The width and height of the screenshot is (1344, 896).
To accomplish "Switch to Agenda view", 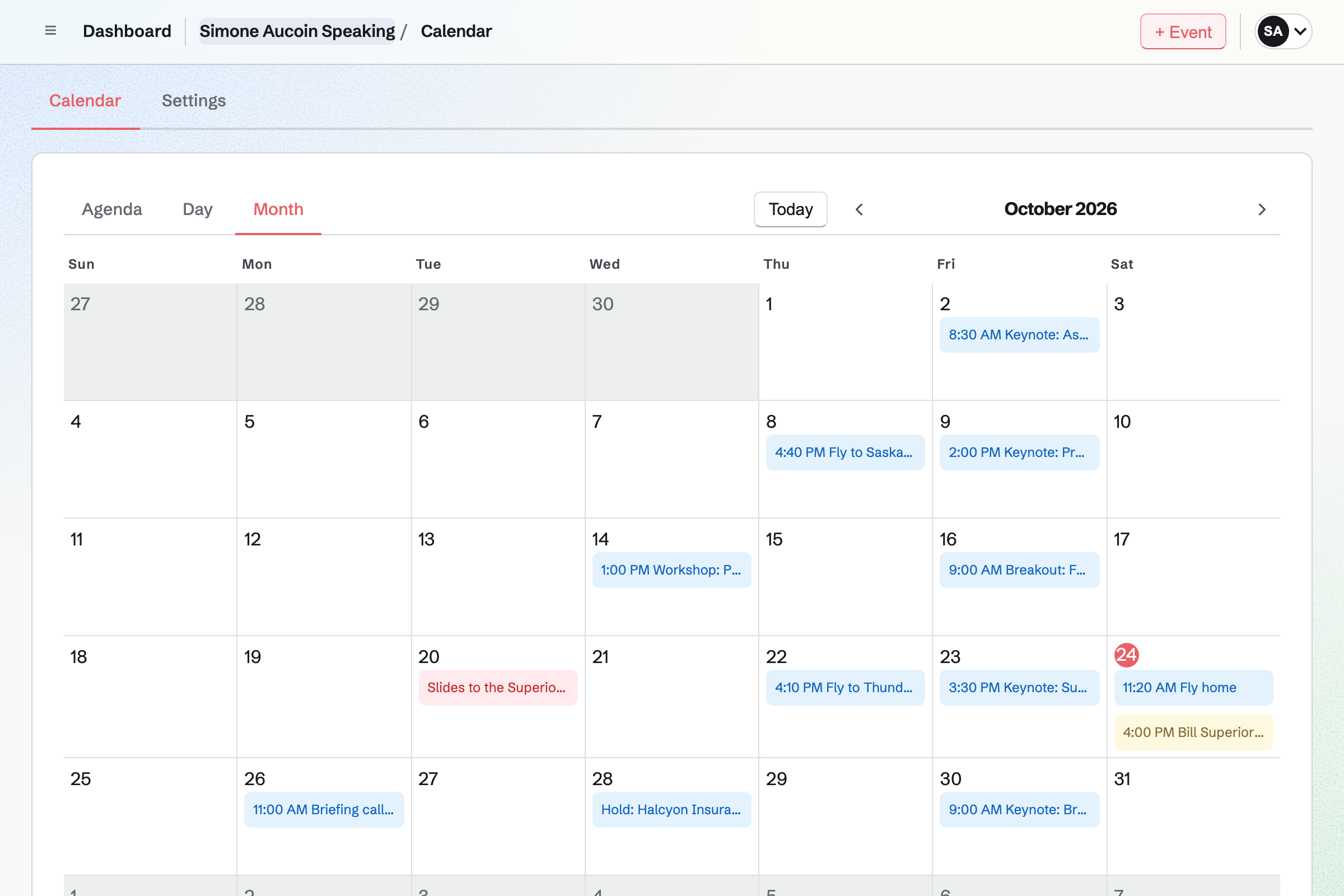I will click(x=112, y=209).
